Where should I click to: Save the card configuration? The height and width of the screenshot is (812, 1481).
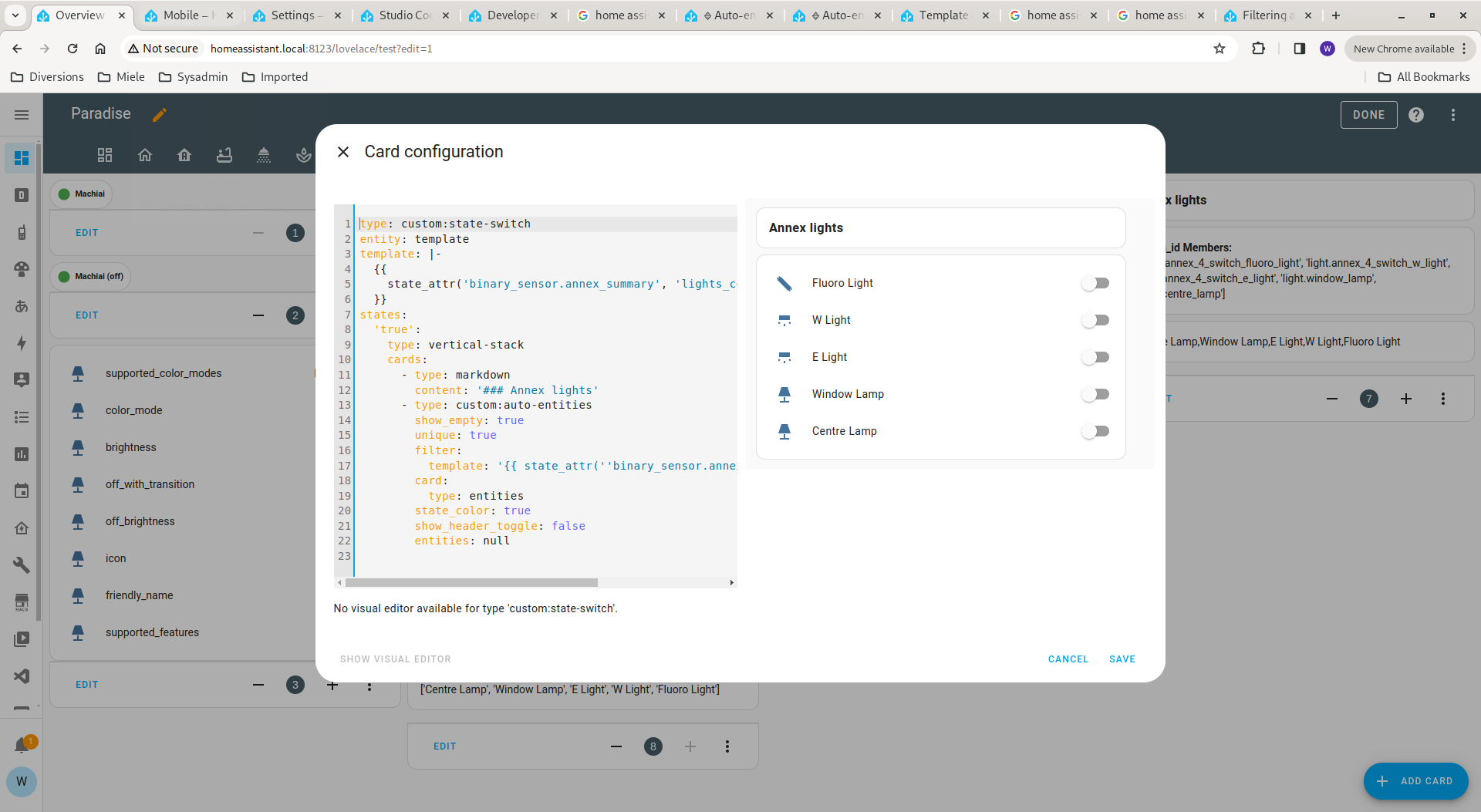coord(1122,659)
